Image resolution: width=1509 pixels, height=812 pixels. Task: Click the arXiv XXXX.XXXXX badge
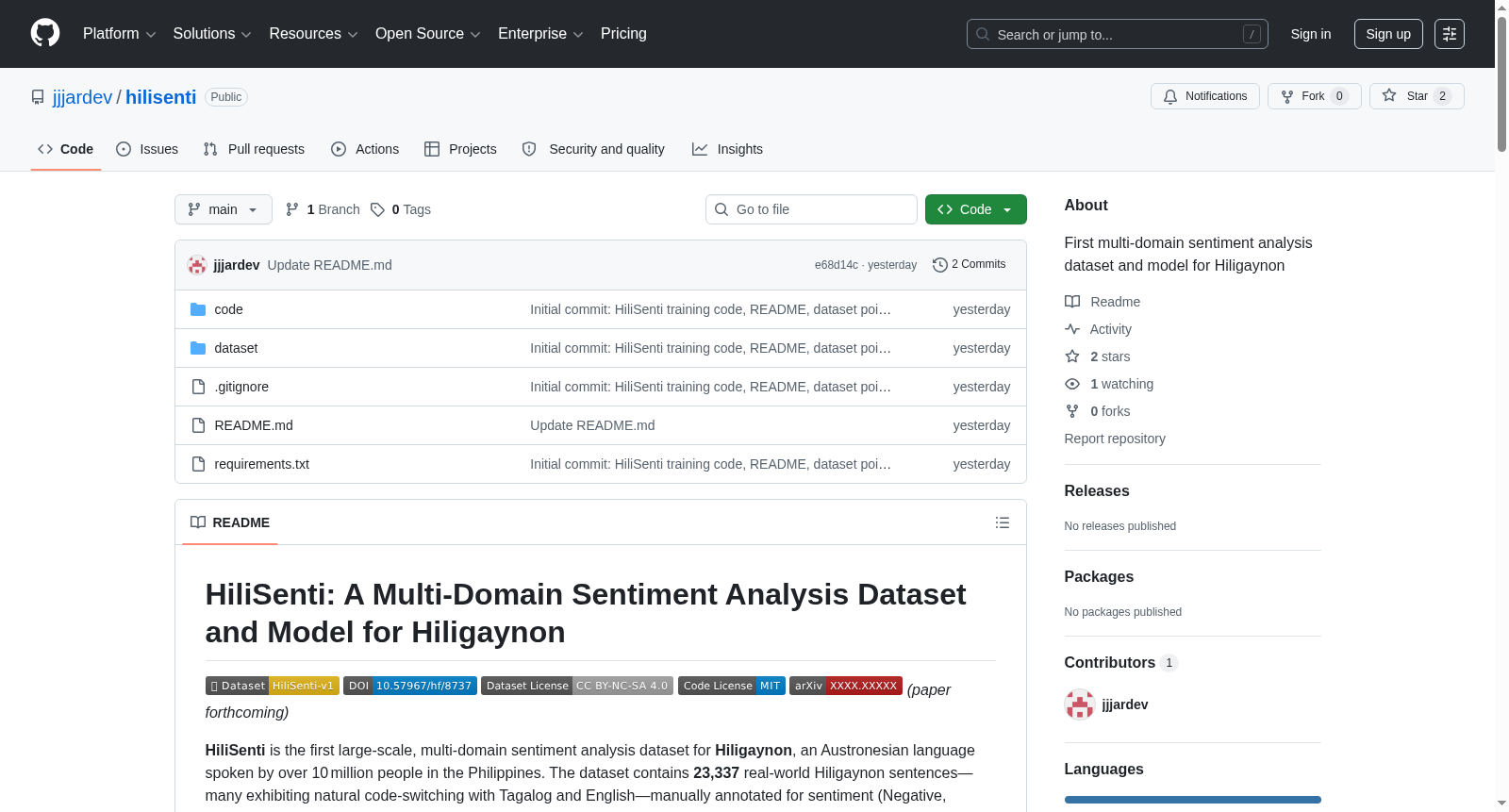(846, 686)
